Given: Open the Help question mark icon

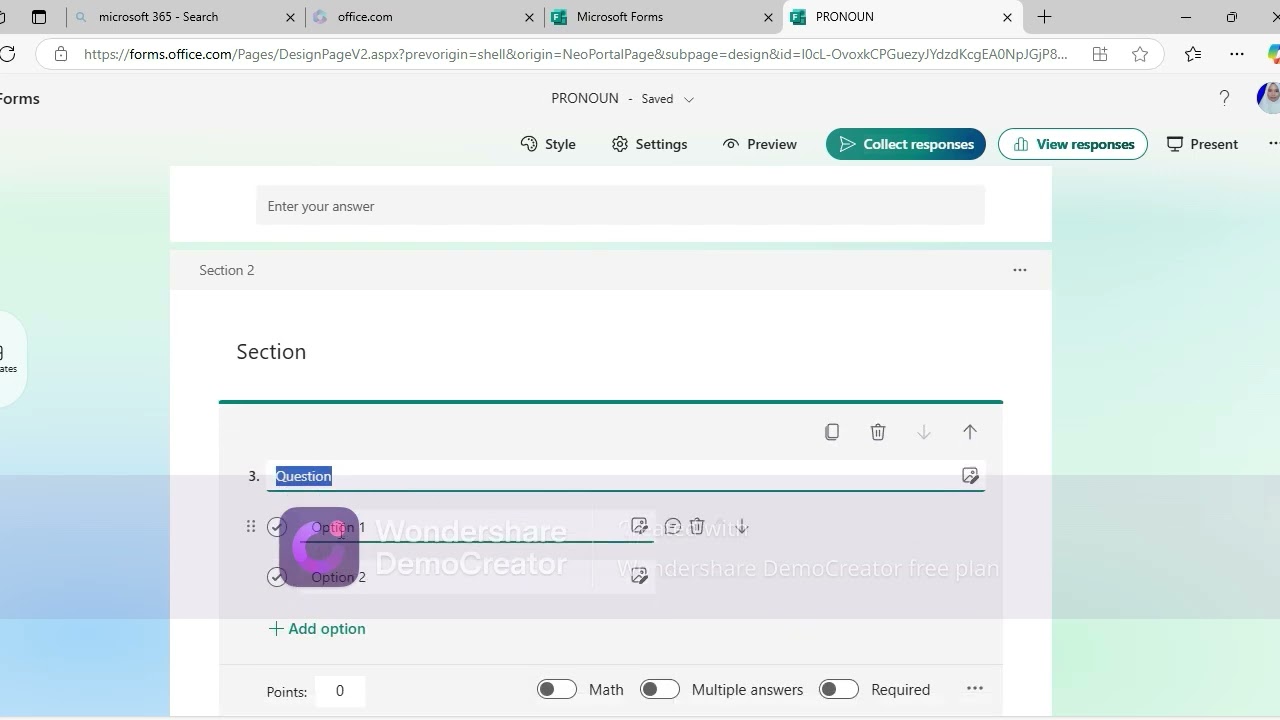Looking at the screenshot, I should (x=1224, y=98).
